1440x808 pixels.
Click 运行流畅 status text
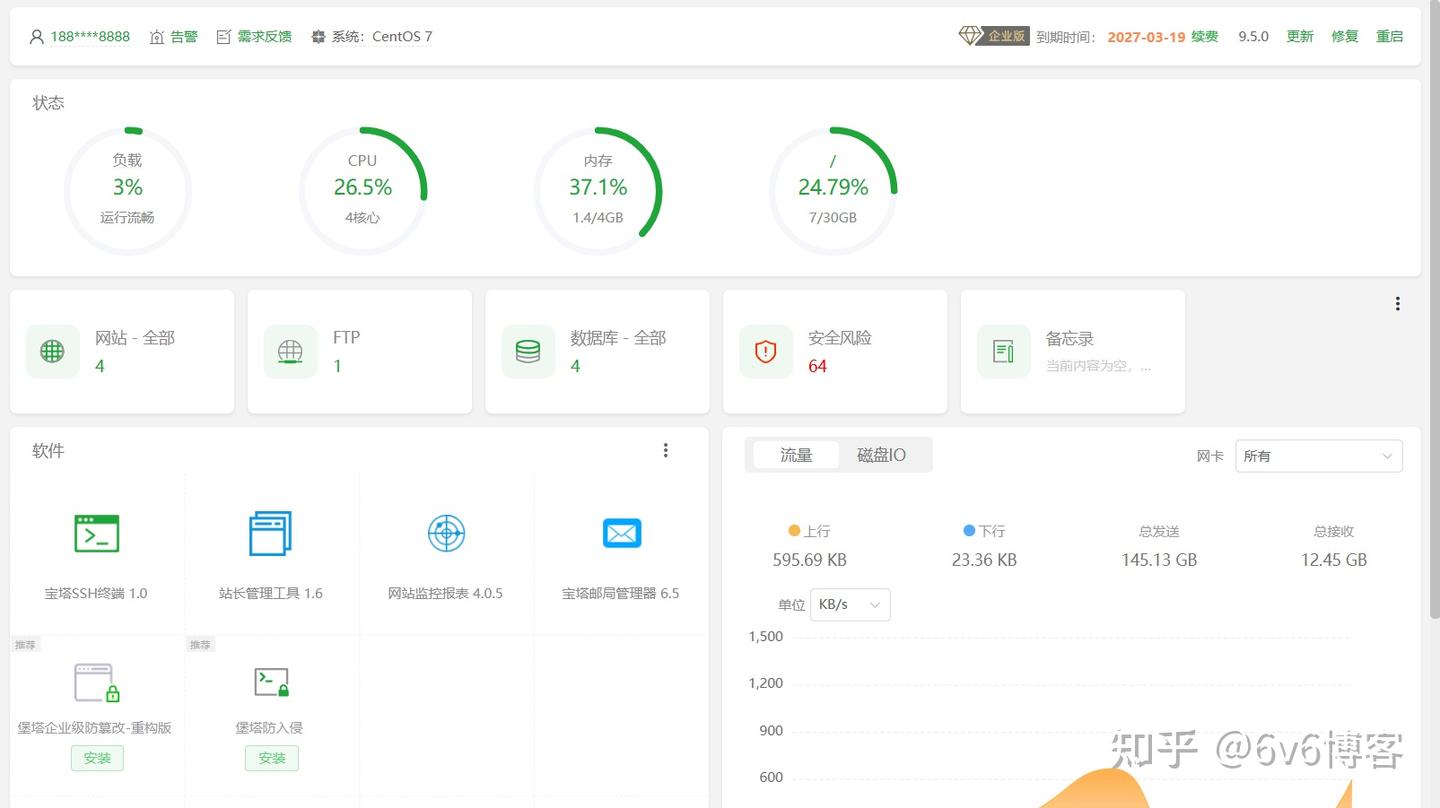[x=127, y=217]
